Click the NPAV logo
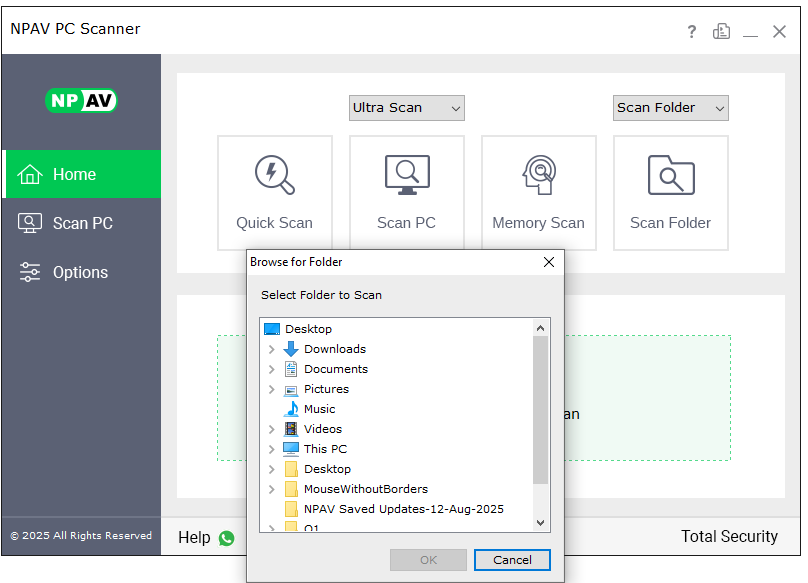Viewport: 808px width, 583px height. (x=81, y=101)
